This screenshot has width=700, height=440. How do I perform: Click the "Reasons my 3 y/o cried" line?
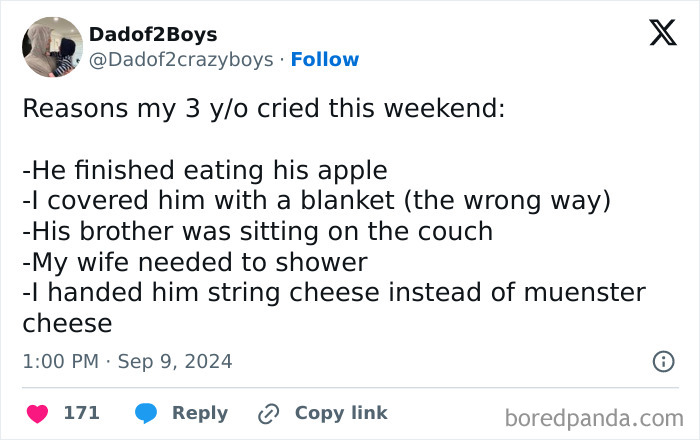pos(264,108)
